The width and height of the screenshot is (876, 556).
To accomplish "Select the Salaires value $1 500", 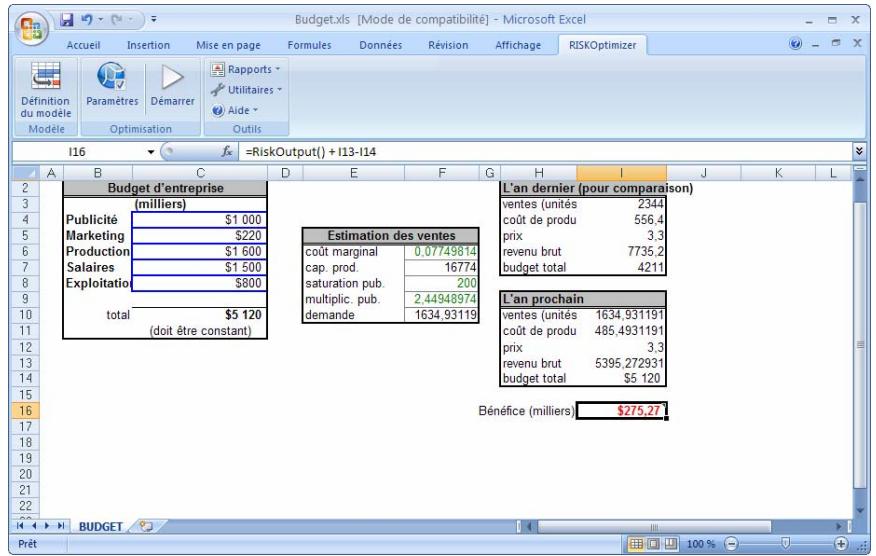I will [199, 267].
